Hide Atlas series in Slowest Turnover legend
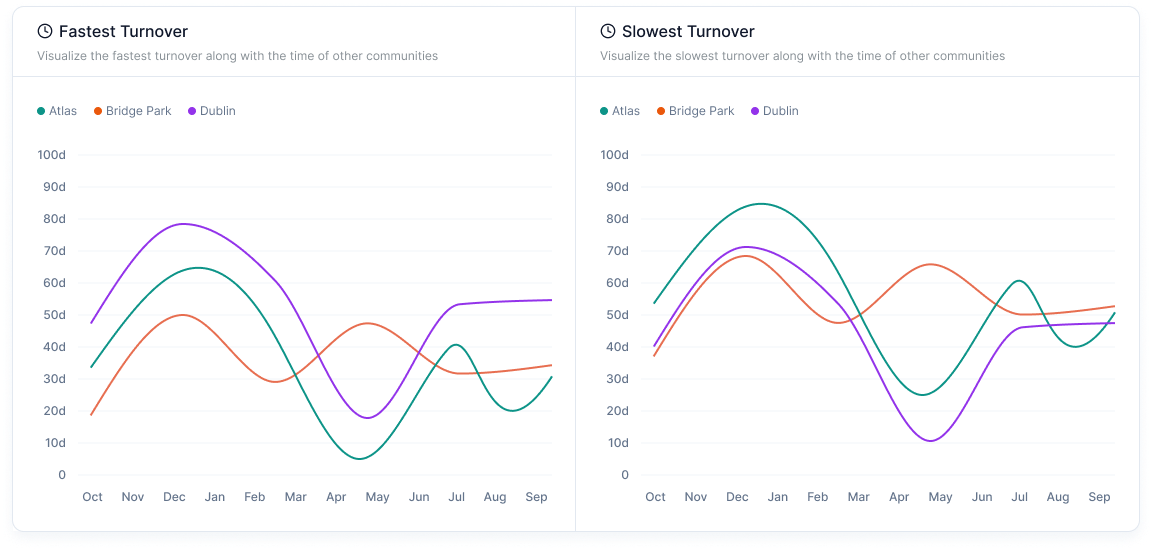The width and height of the screenshot is (1152, 550). tap(625, 111)
